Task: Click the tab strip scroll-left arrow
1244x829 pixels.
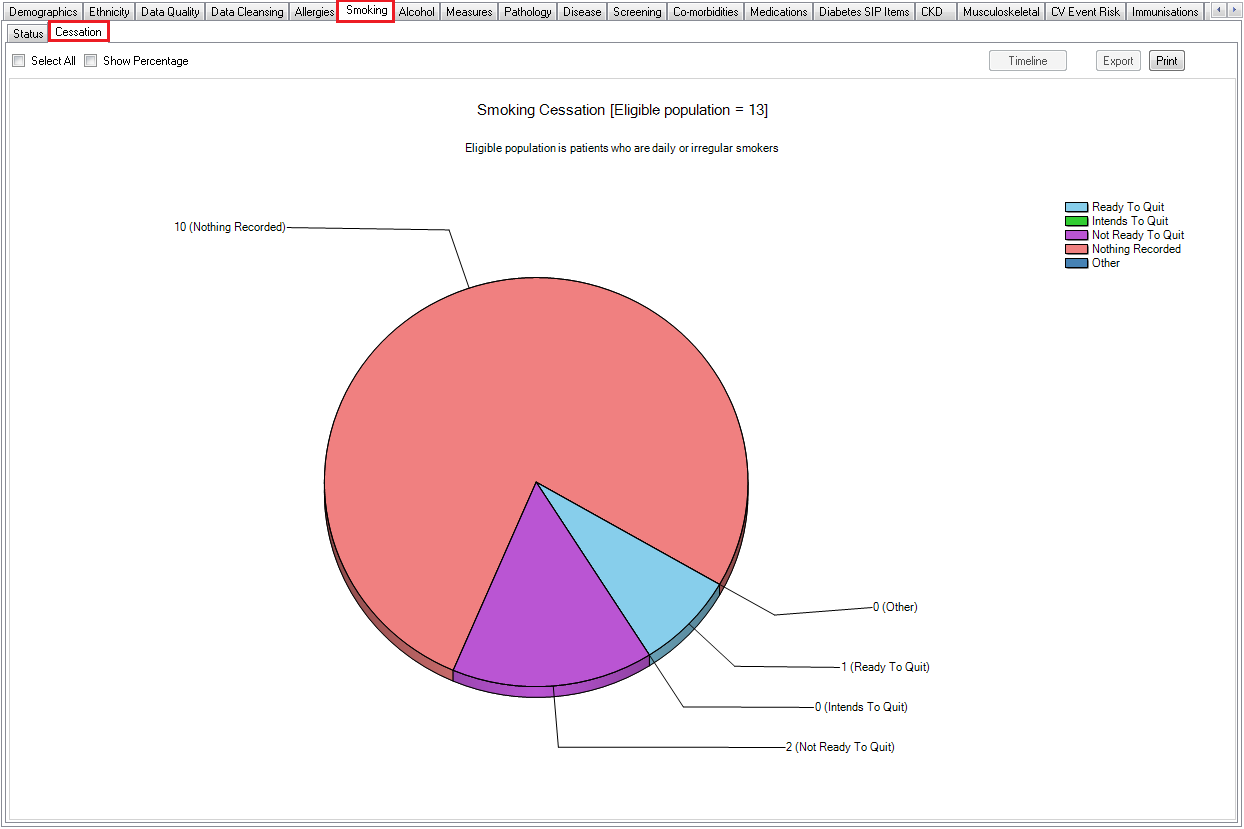Action: click(1218, 11)
